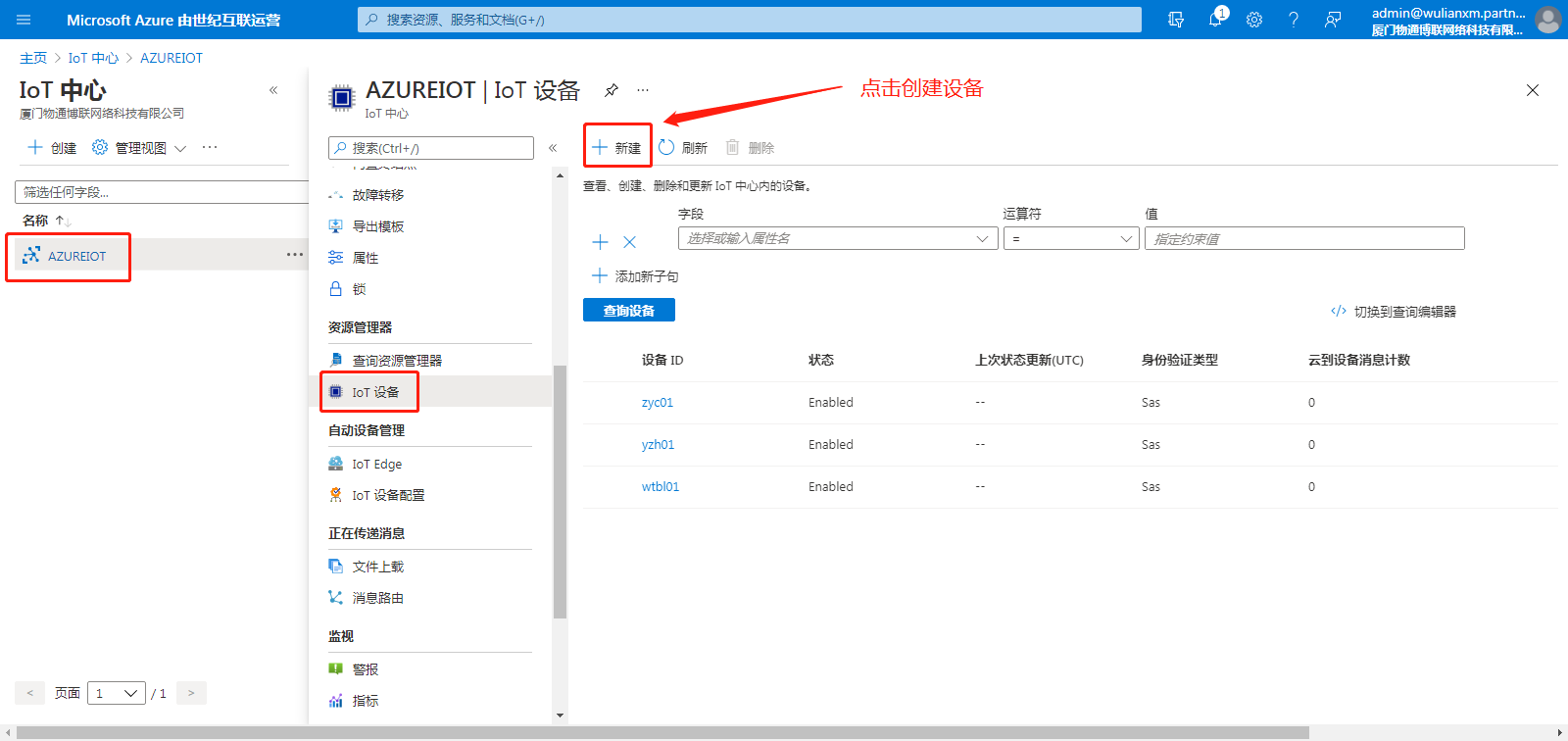
Task: Click the sidebar scroll down arrow
Action: (x=561, y=716)
